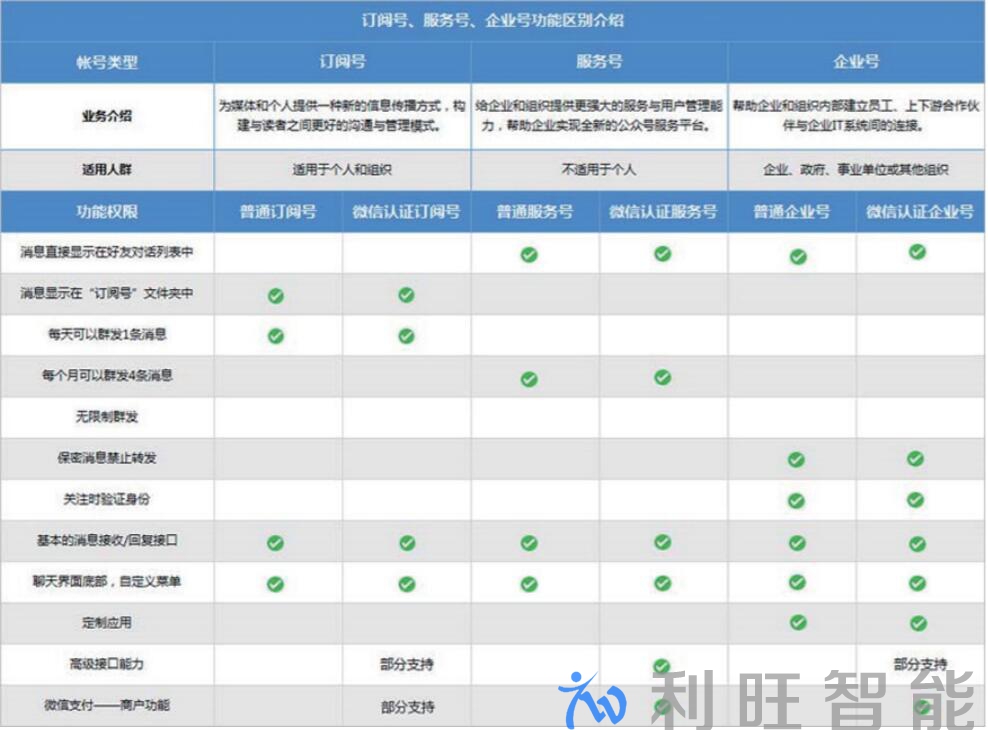Click the 无限制群发 row label
The height and width of the screenshot is (730, 988).
click(x=107, y=416)
